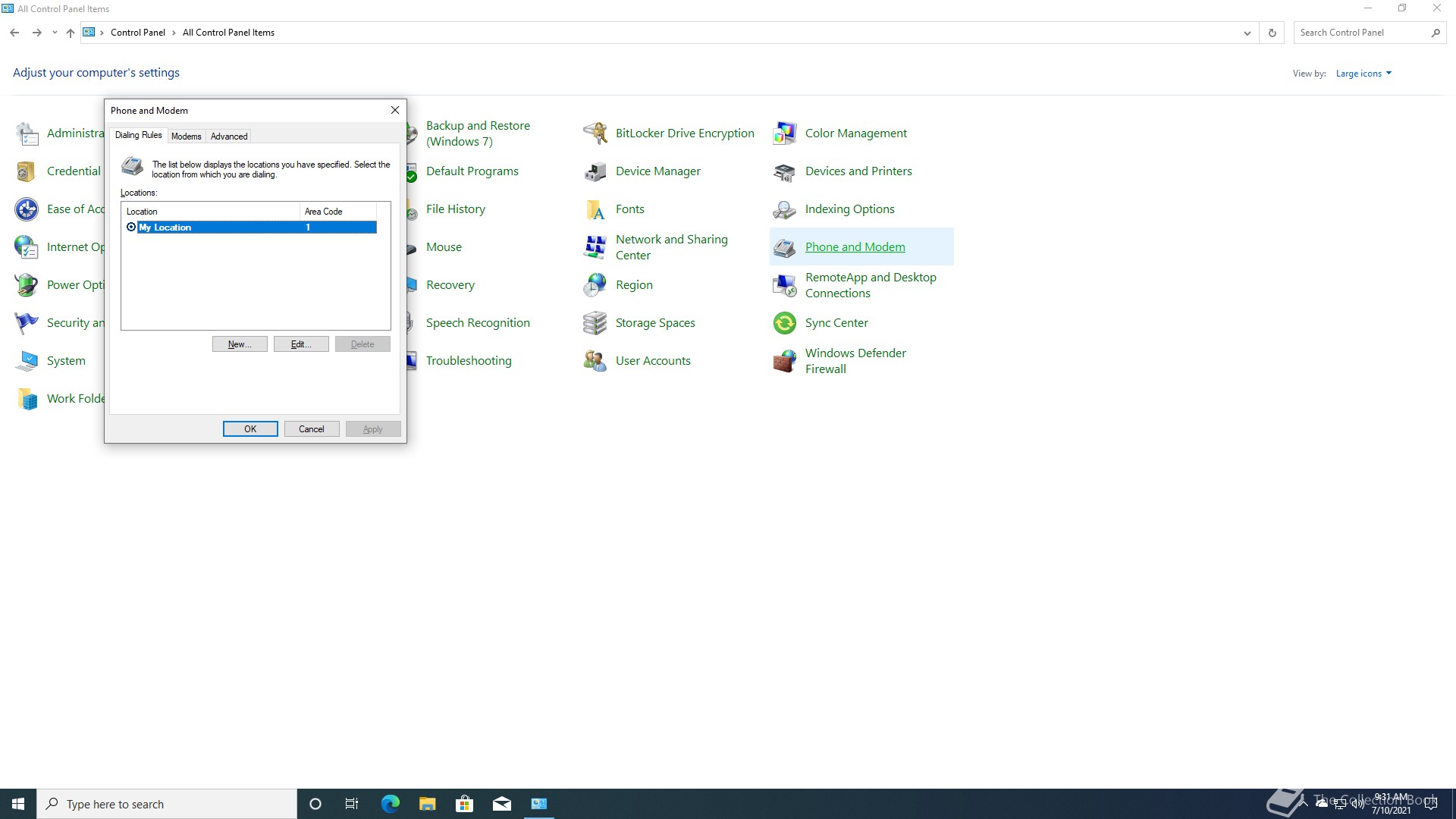Click the Area Code column header
The width and height of the screenshot is (1456, 819).
337,212
